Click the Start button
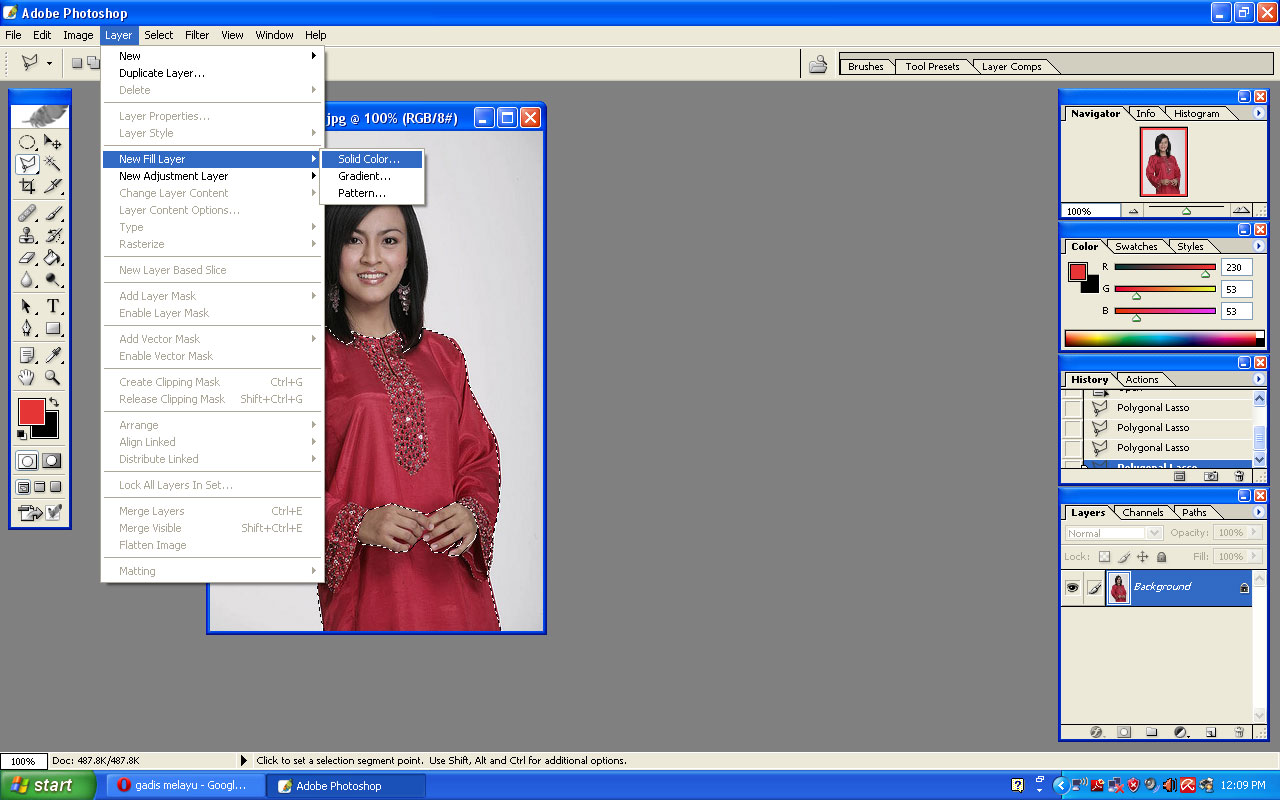The image size is (1280, 800). (x=48, y=785)
